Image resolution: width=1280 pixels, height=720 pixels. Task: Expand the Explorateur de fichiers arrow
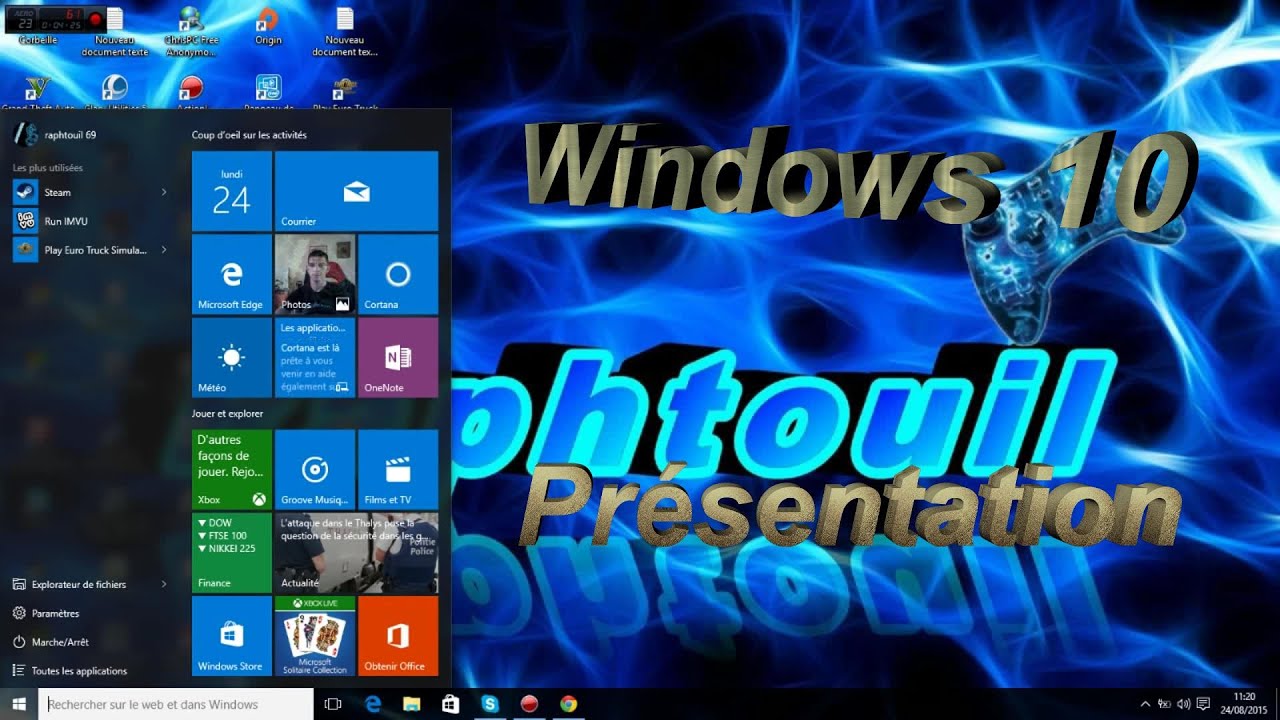[163, 584]
